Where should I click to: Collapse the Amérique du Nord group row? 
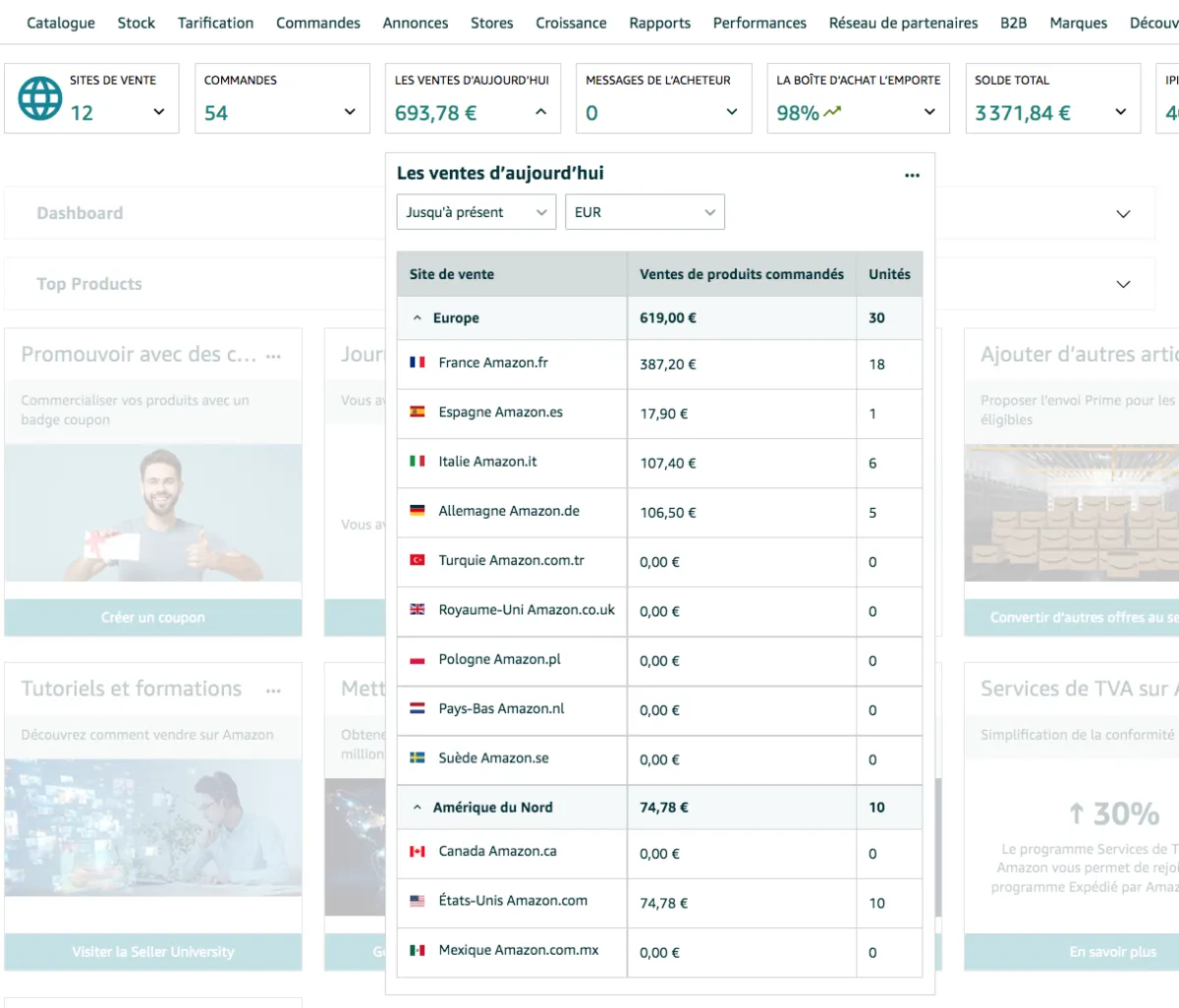418,808
